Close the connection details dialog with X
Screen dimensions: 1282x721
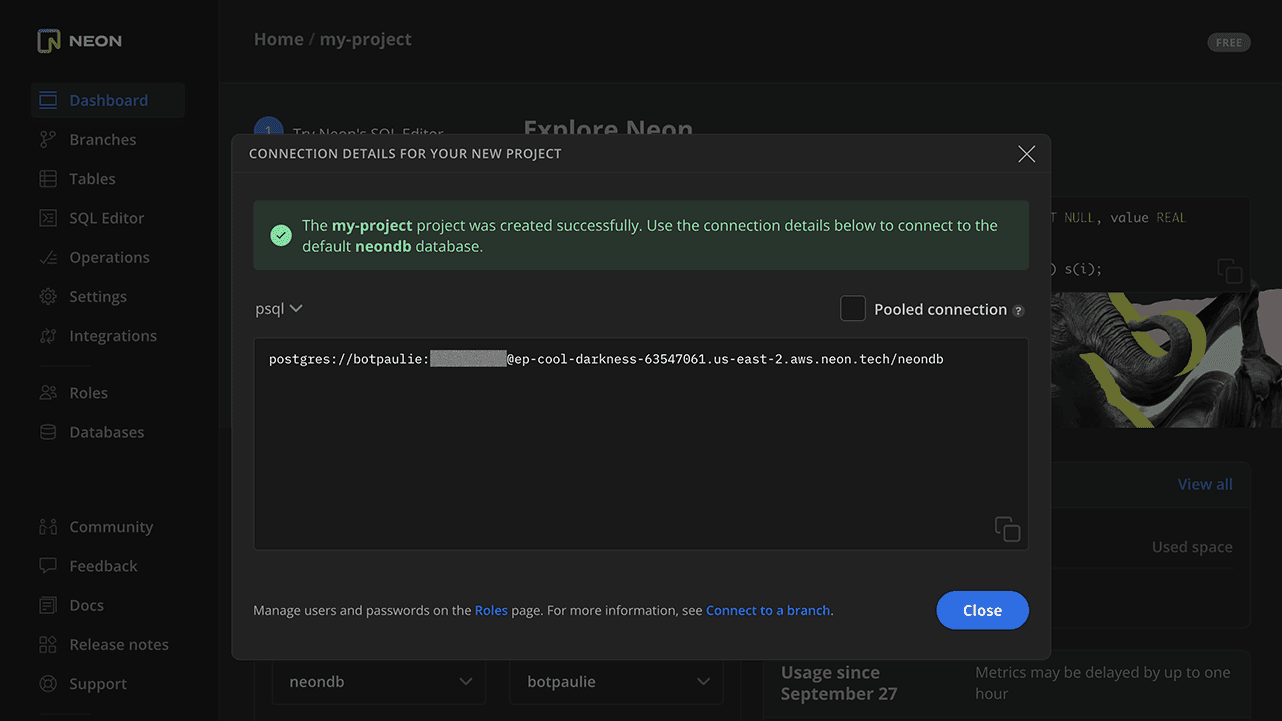tap(1026, 154)
